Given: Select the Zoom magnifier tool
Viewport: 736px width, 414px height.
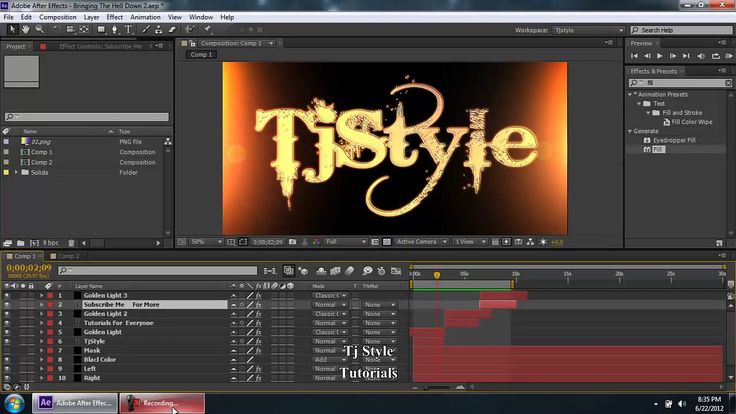Looking at the screenshot, I should (x=39, y=30).
